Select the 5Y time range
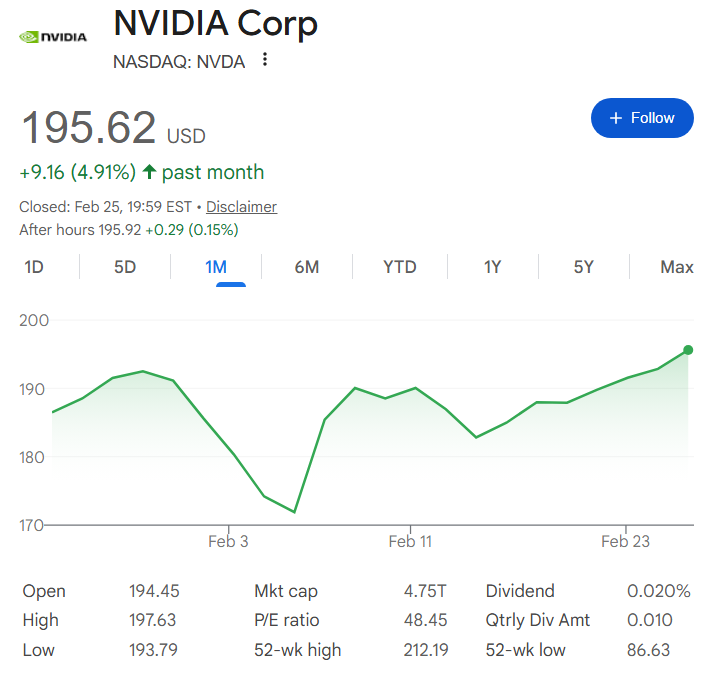Viewport: 713px width, 679px height. pos(584,267)
